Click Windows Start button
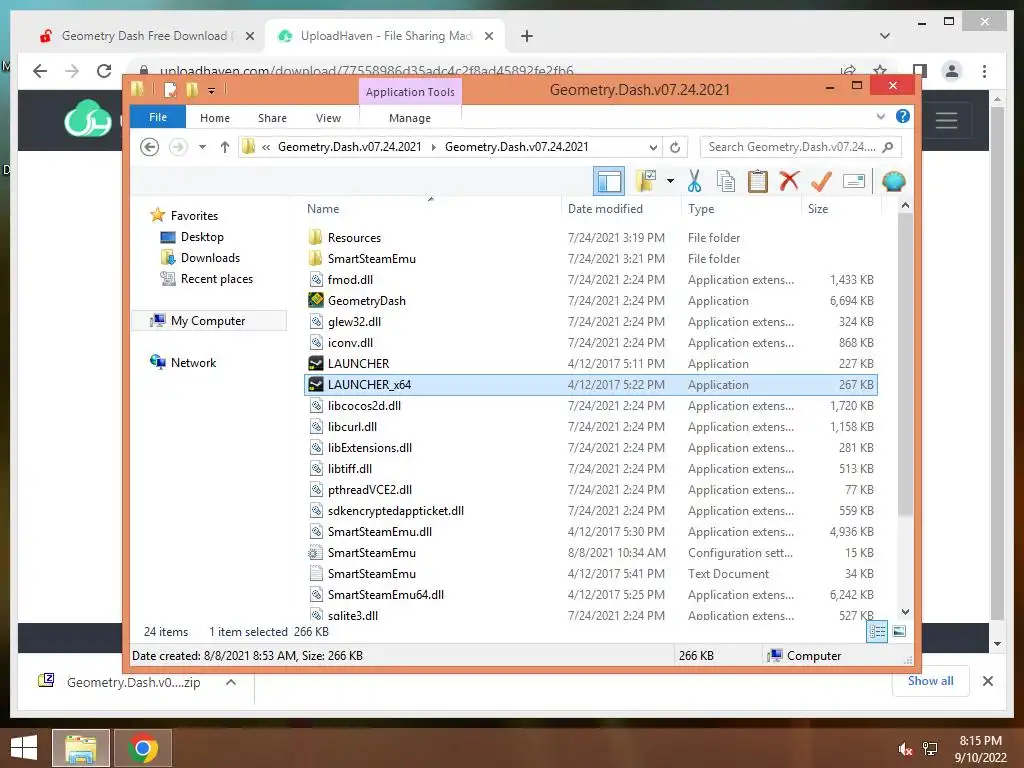1024x768 pixels. pyautogui.click(x=24, y=748)
